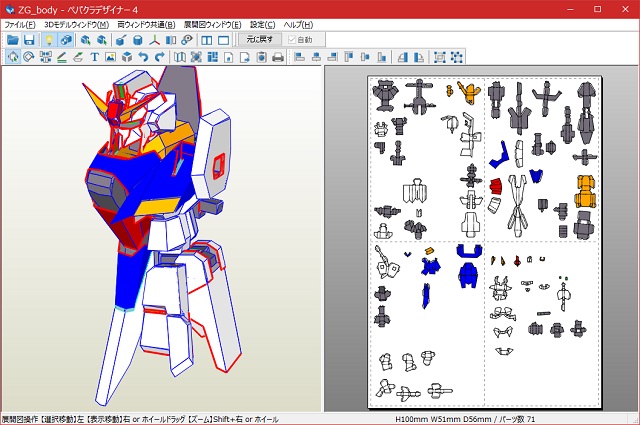This screenshot has height=425, width=640.
Task: Undo with the curved left arrow
Action: click(143, 57)
